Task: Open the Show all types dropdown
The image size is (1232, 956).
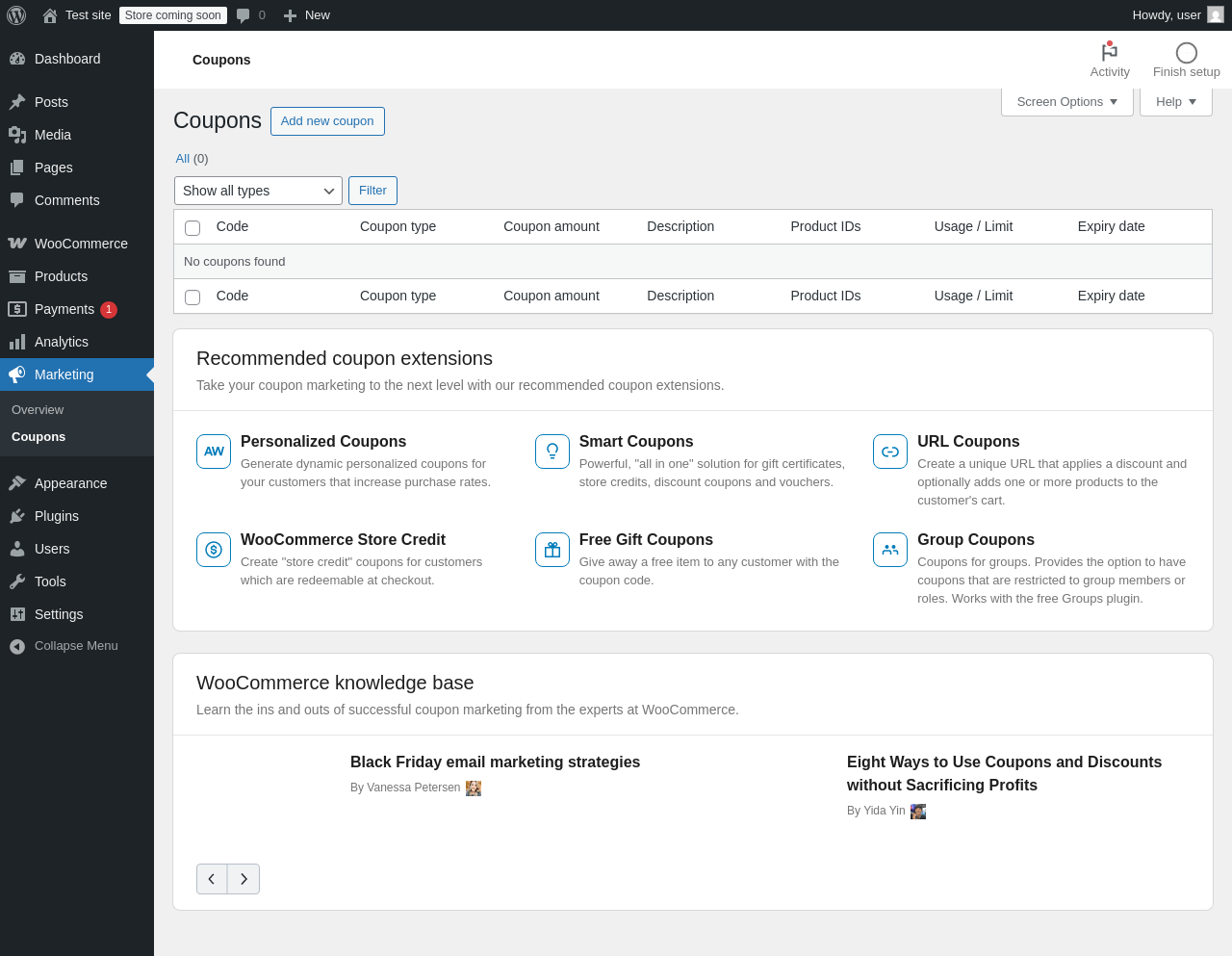Action: [x=258, y=191]
